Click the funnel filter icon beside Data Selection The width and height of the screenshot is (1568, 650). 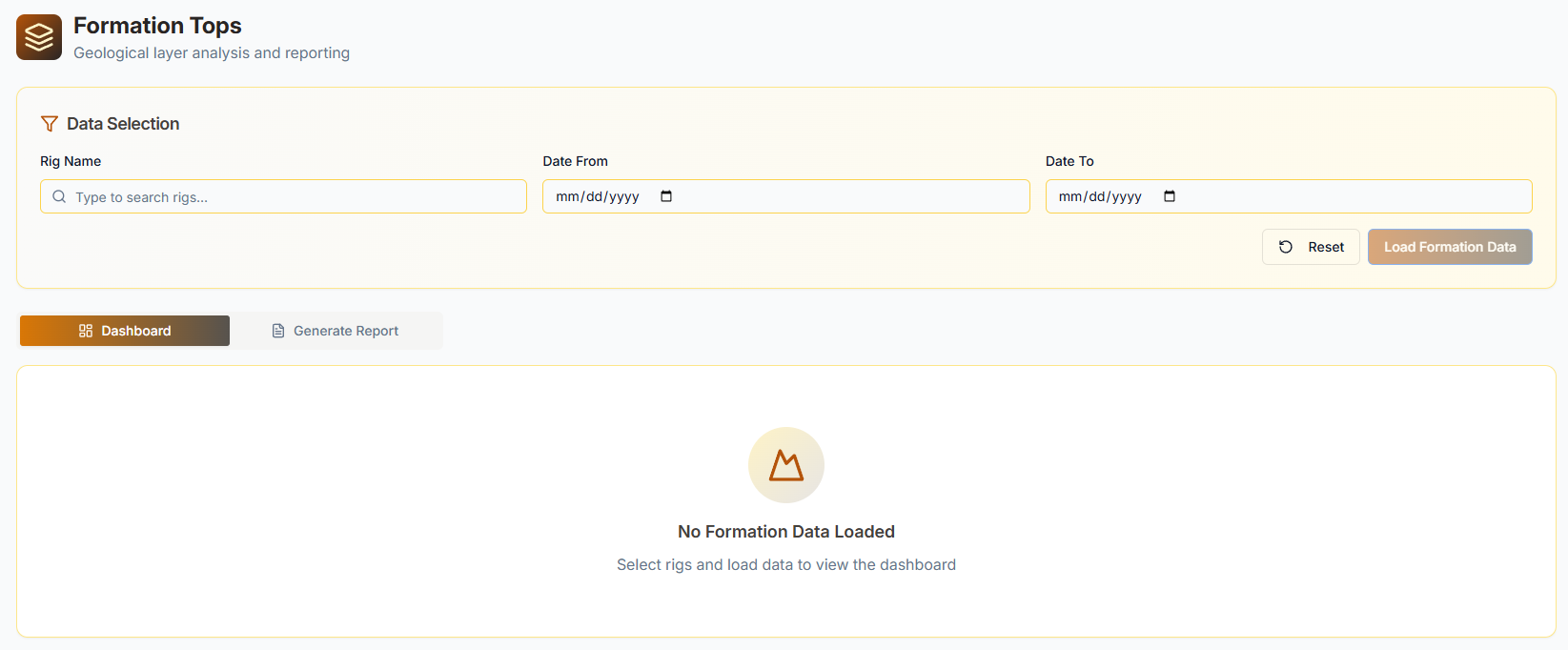[x=50, y=124]
